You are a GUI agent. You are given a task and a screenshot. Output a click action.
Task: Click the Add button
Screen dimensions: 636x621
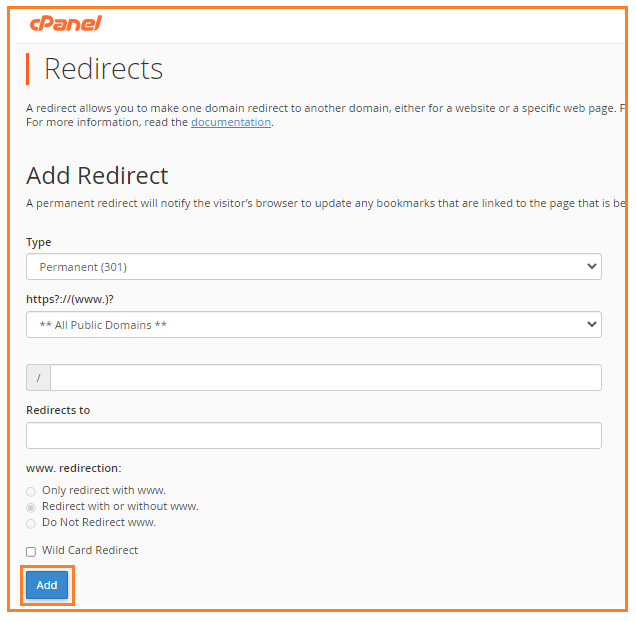[47, 585]
